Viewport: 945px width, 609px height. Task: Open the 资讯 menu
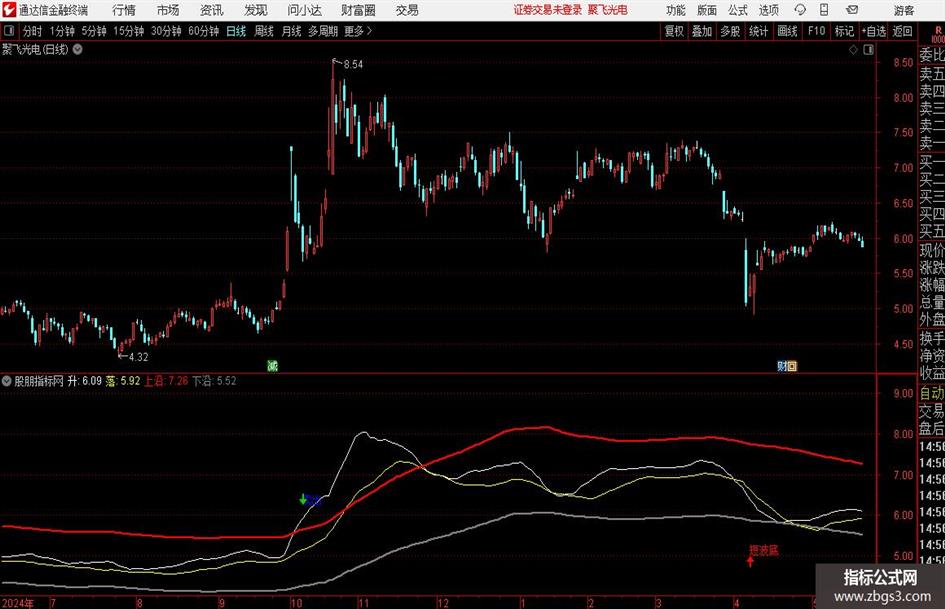click(x=212, y=10)
